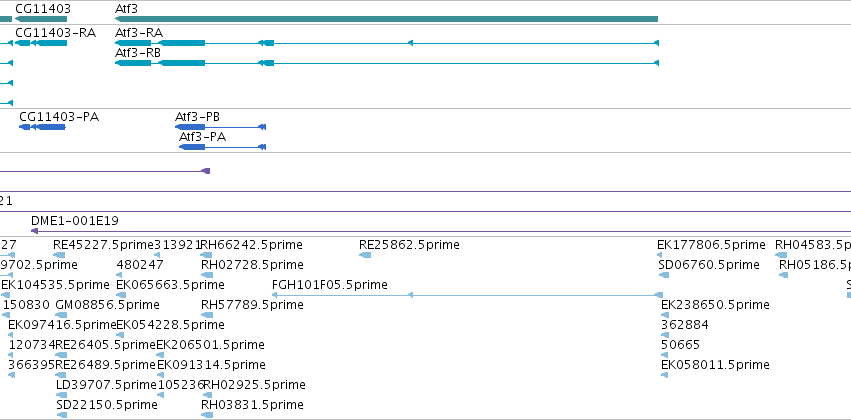851x420 pixels.
Task: Click the RE25862.5prime EST marker
Action: coord(365,254)
